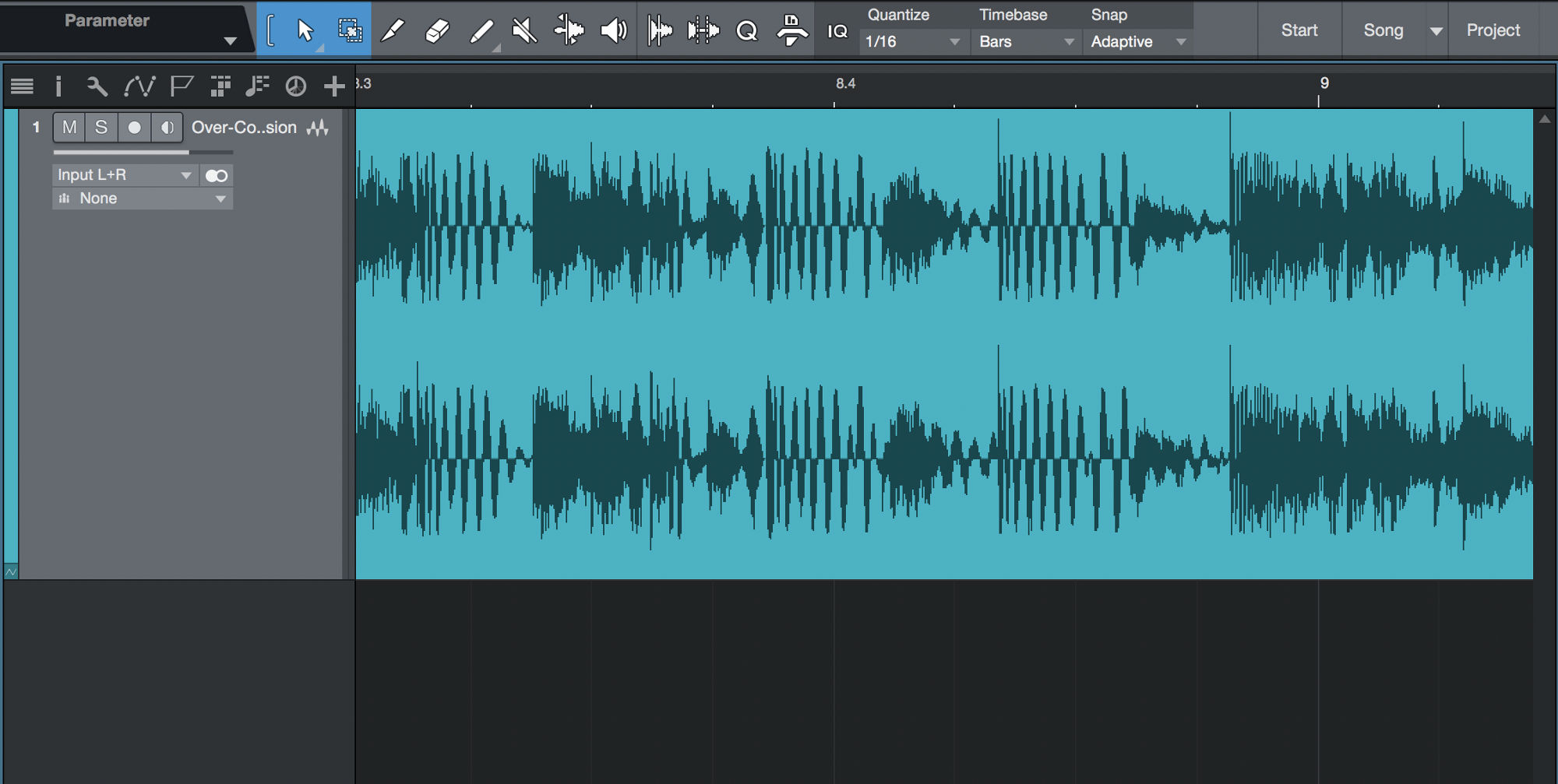Viewport: 1558px width, 784px height.
Task: Choose the Paint tool
Action: tap(481, 30)
